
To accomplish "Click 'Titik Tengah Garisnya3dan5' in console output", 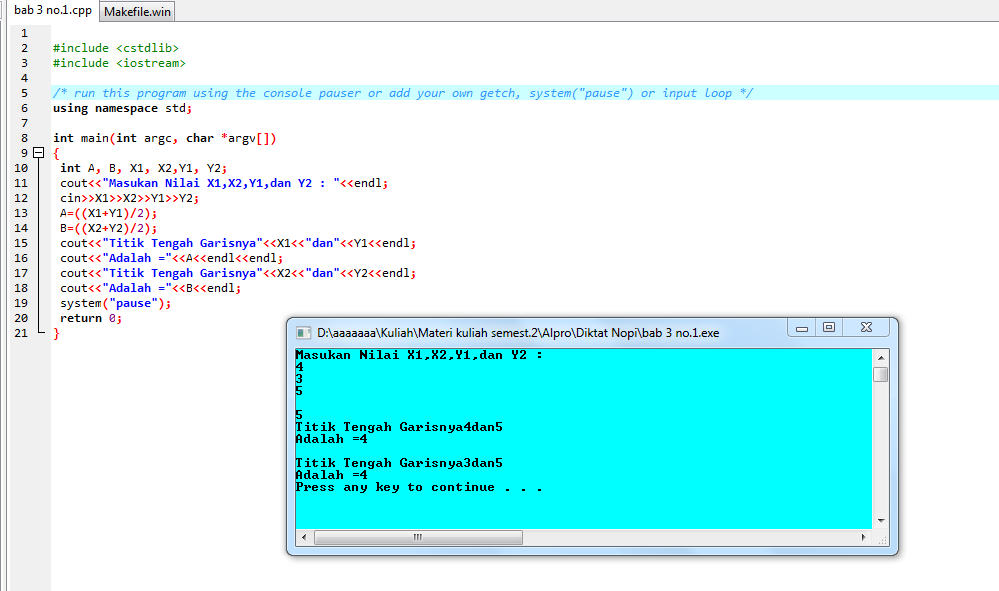I will 399,463.
